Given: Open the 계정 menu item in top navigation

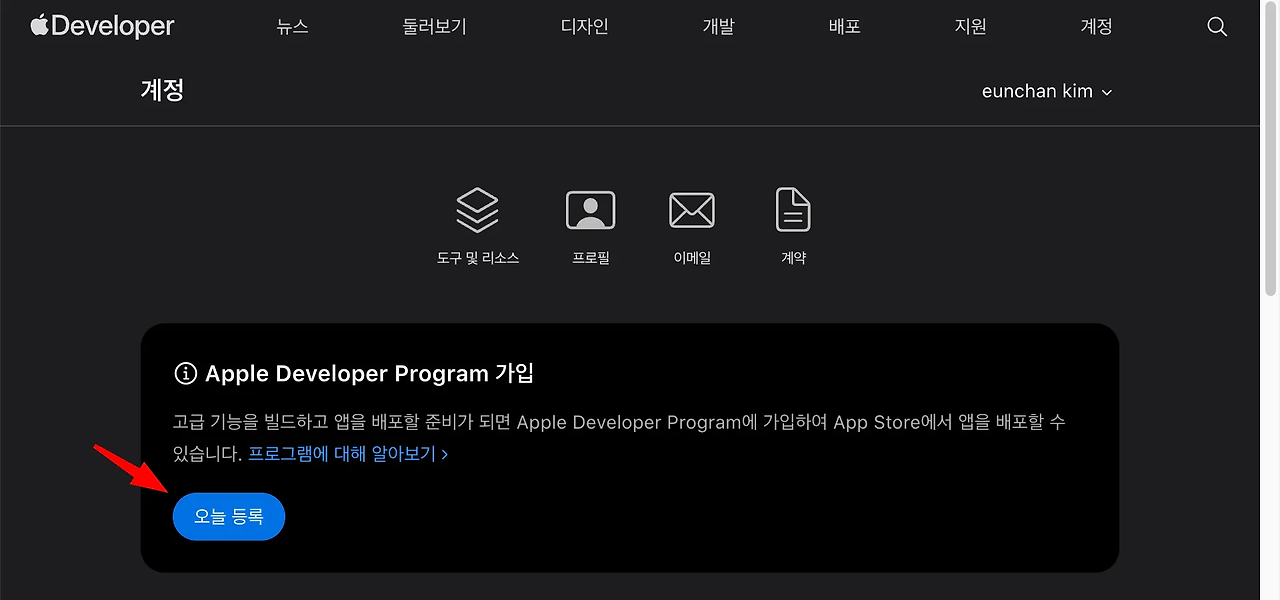Looking at the screenshot, I should [x=1097, y=27].
